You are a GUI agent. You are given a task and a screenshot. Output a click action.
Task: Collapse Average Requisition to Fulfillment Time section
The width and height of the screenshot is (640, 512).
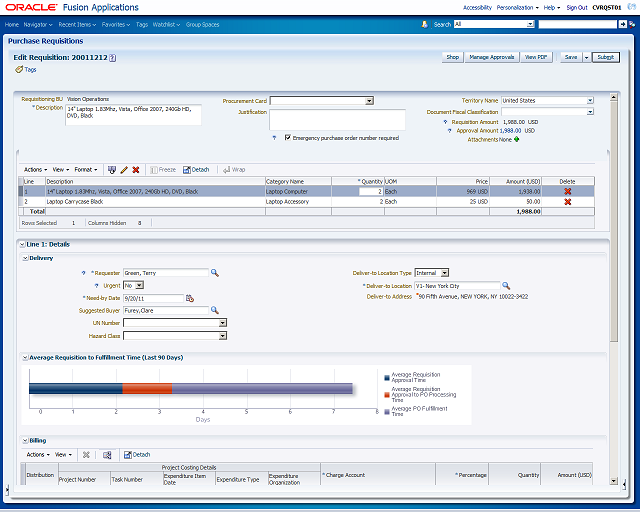pos(25,358)
